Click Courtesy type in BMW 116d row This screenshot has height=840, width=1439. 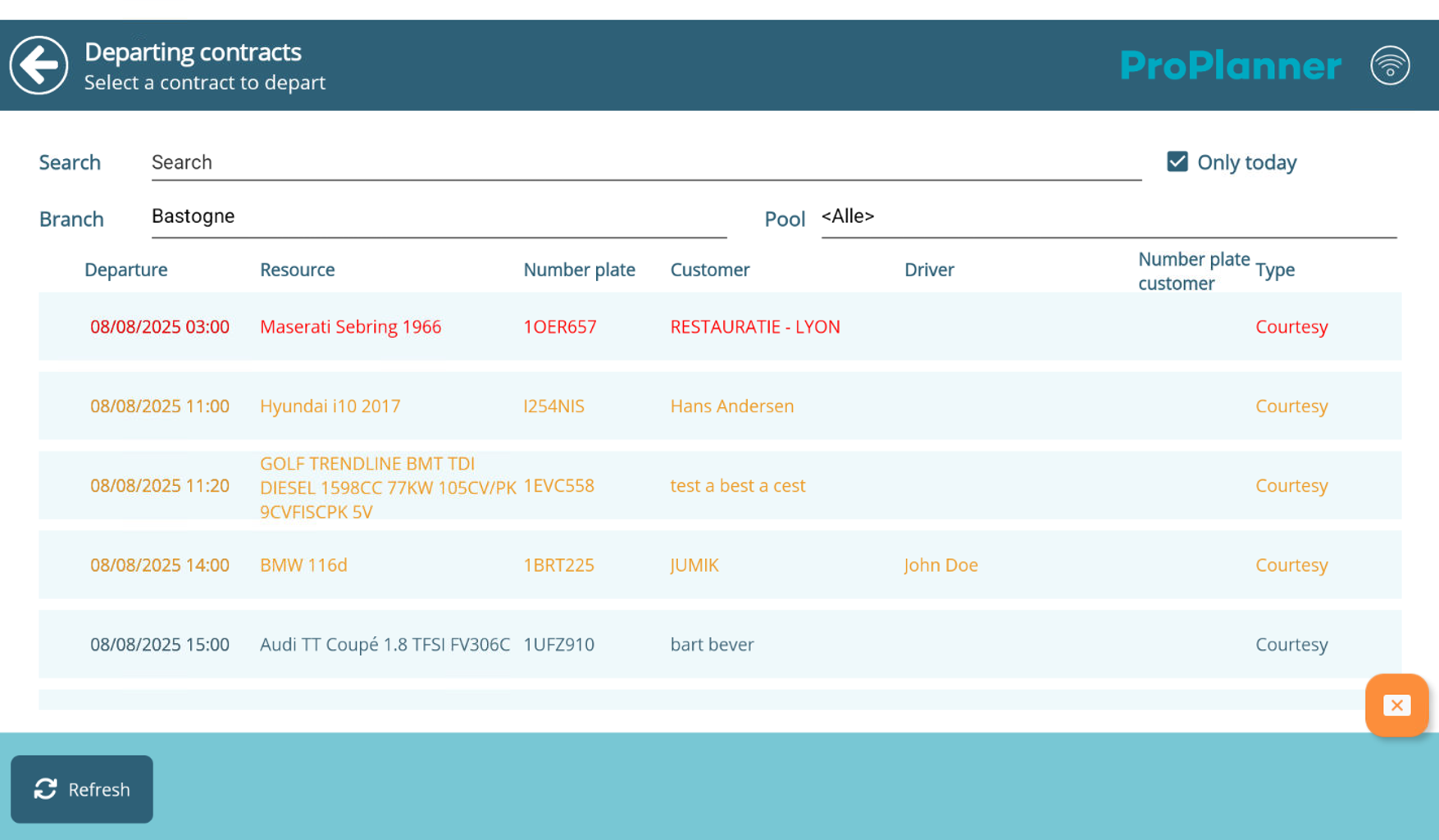[1291, 565]
